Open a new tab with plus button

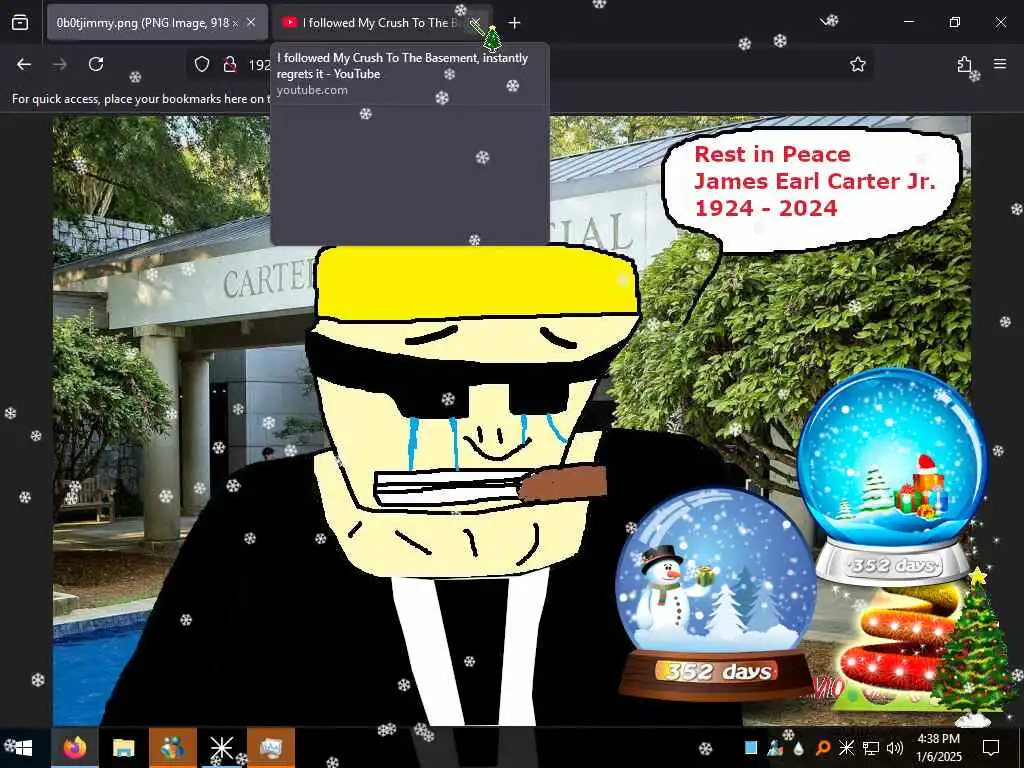click(515, 23)
